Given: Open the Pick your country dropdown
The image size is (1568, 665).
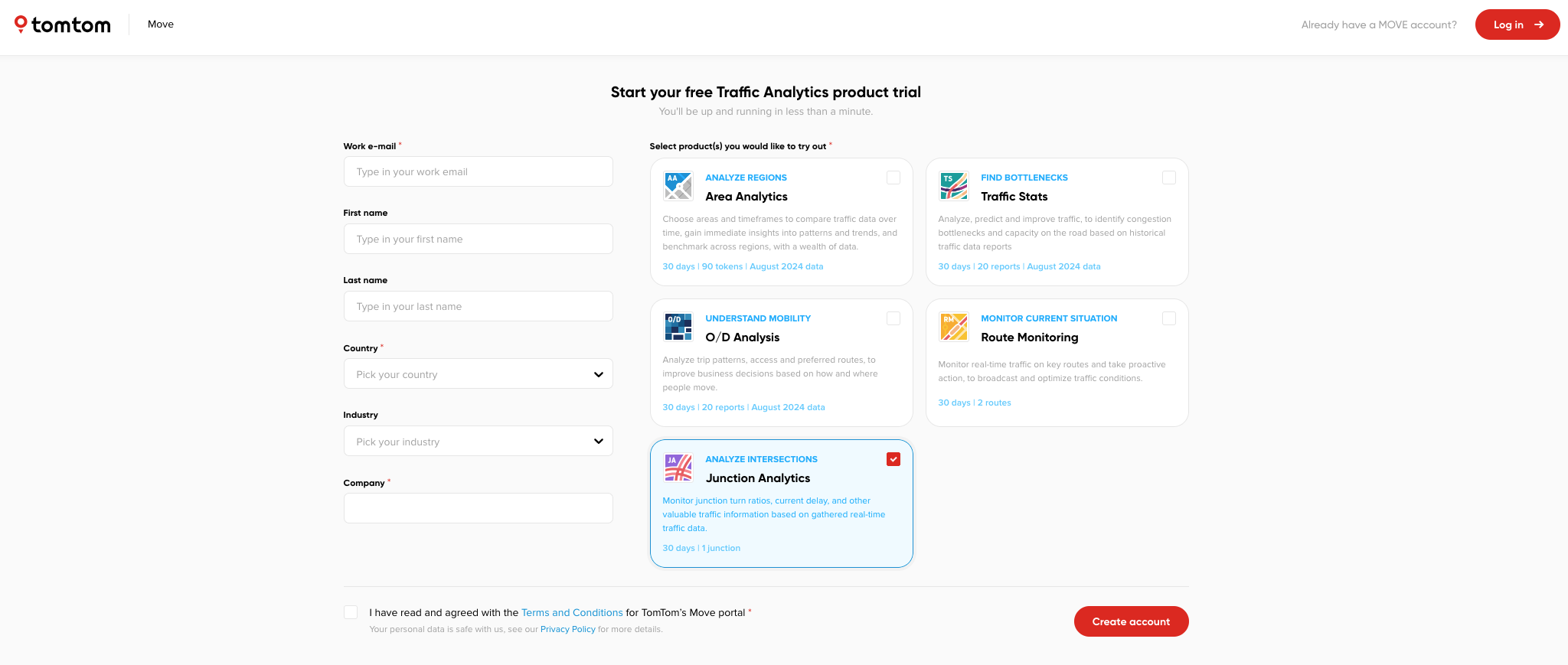Looking at the screenshot, I should (478, 374).
